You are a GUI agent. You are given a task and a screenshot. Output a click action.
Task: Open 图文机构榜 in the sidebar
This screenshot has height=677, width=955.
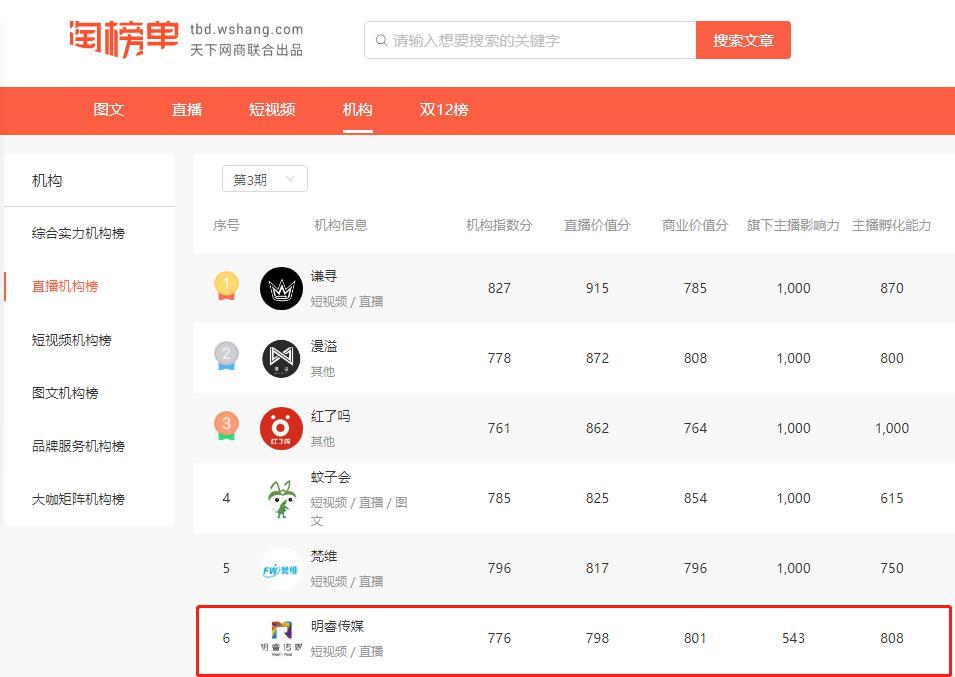65,393
